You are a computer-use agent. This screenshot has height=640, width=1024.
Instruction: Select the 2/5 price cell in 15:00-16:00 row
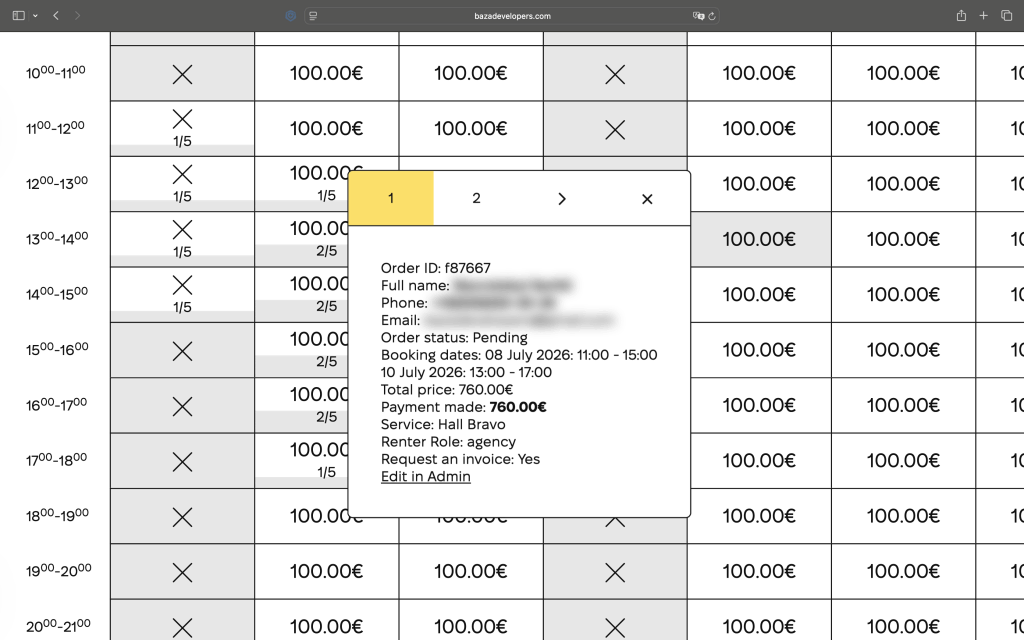point(302,350)
